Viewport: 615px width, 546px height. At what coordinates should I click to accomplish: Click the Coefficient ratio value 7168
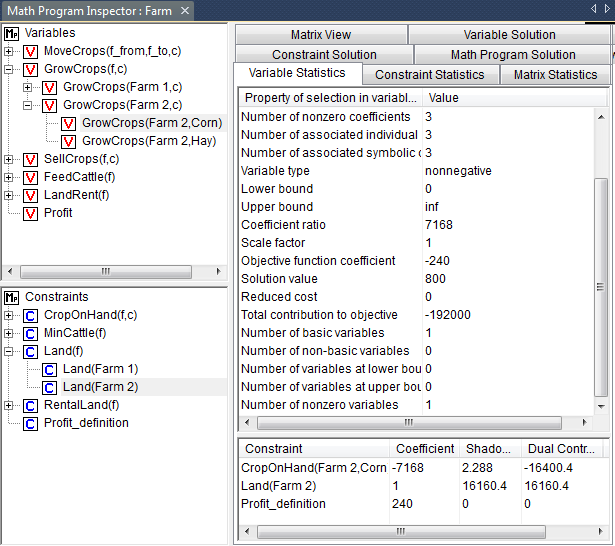(x=439, y=225)
